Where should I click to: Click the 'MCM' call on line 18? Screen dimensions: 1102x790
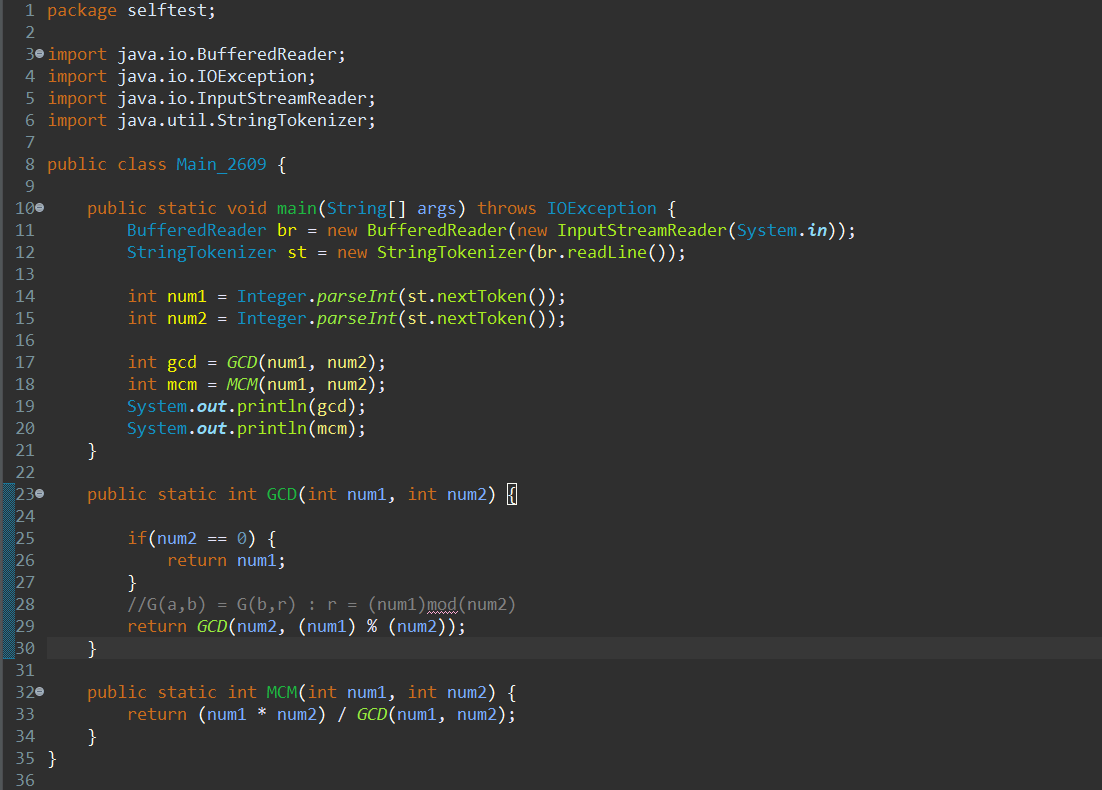[242, 384]
